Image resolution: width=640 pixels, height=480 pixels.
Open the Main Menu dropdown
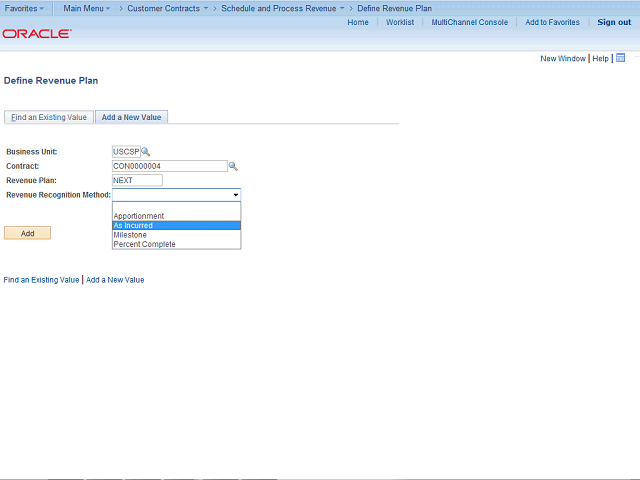coord(87,8)
